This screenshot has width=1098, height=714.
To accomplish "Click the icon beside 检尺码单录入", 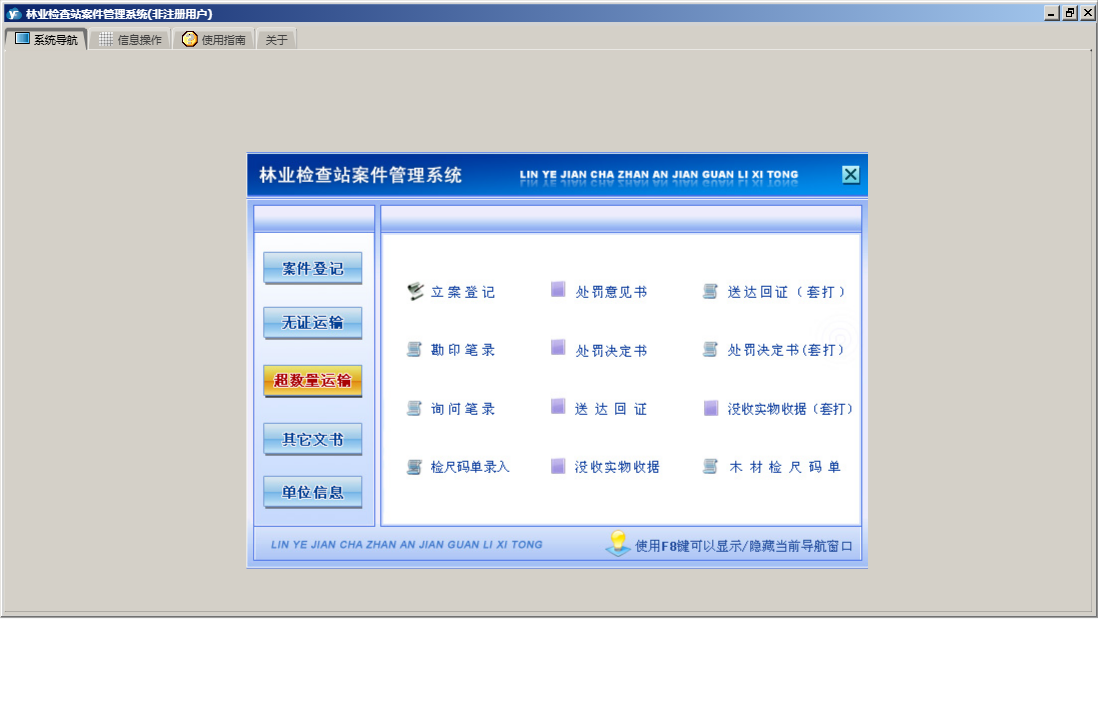I will (415, 466).
